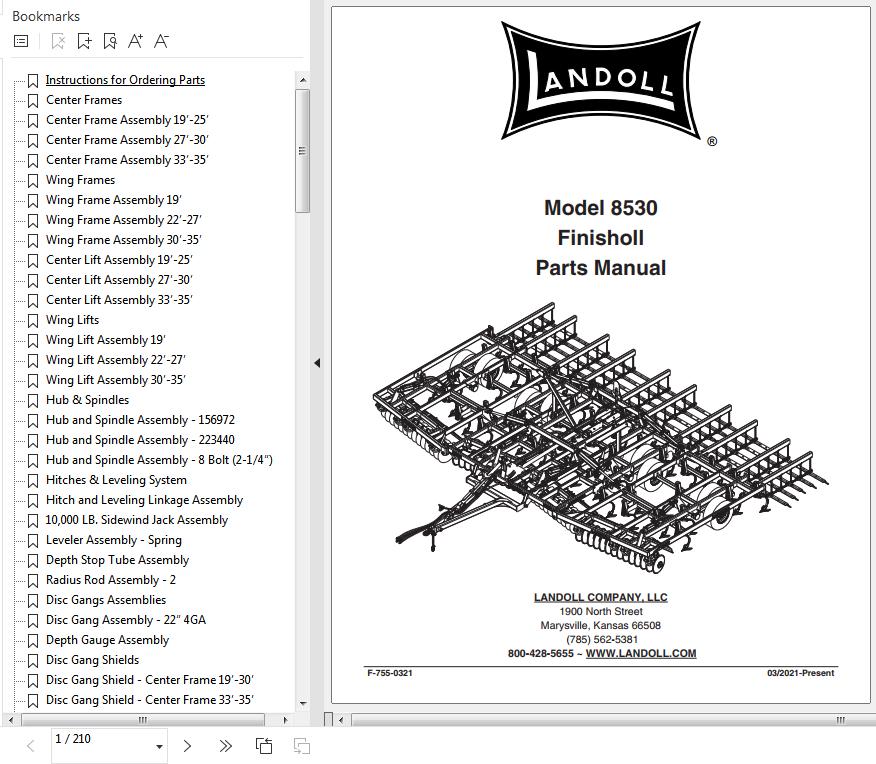Click bookmarks panel scroll down arrow

[x=303, y=703]
